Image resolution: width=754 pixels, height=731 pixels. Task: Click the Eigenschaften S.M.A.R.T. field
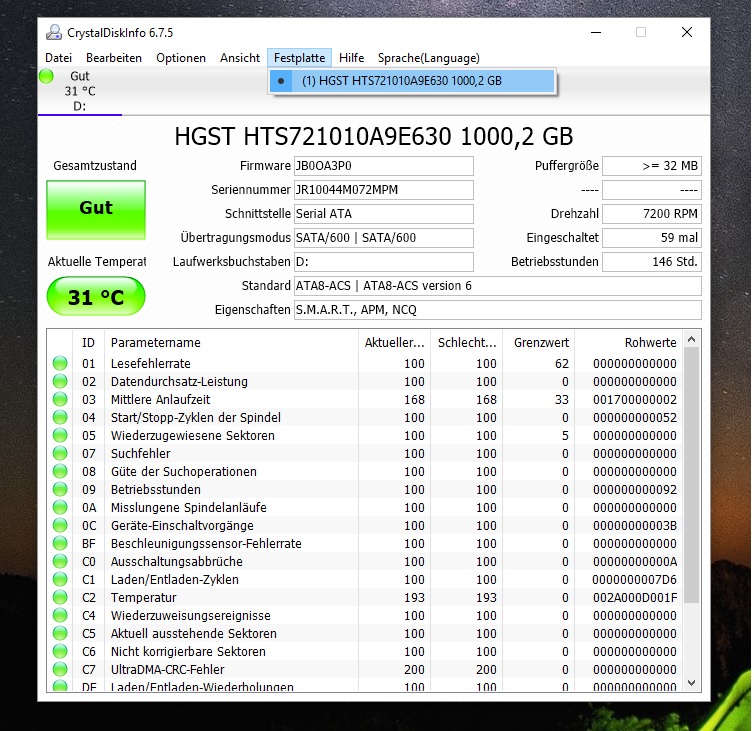(498, 310)
